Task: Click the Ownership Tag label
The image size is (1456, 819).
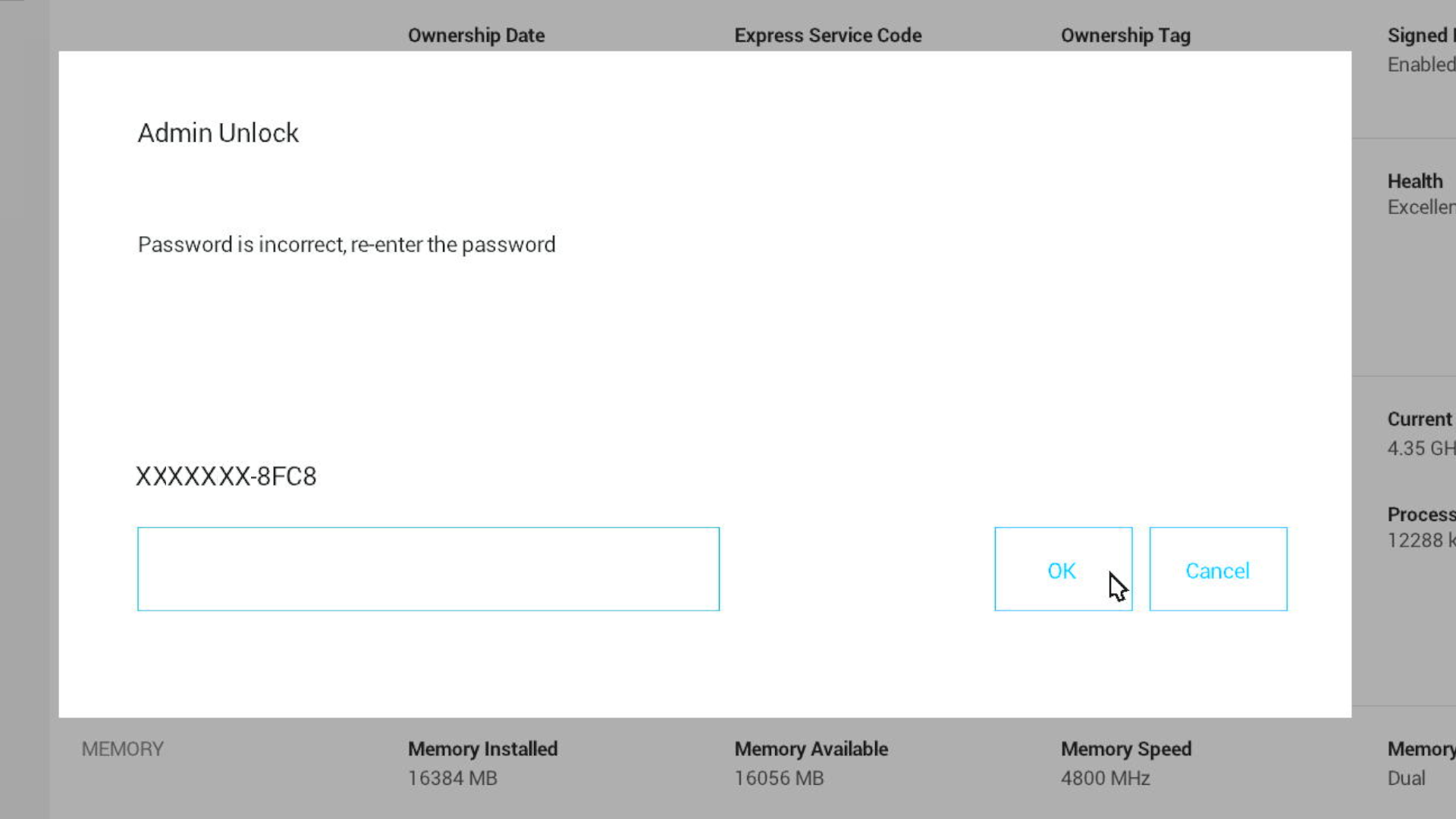Action: (1125, 35)
